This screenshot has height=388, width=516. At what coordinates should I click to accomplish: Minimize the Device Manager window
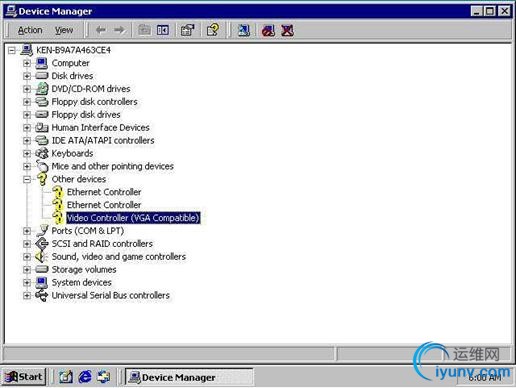(477, 11)
